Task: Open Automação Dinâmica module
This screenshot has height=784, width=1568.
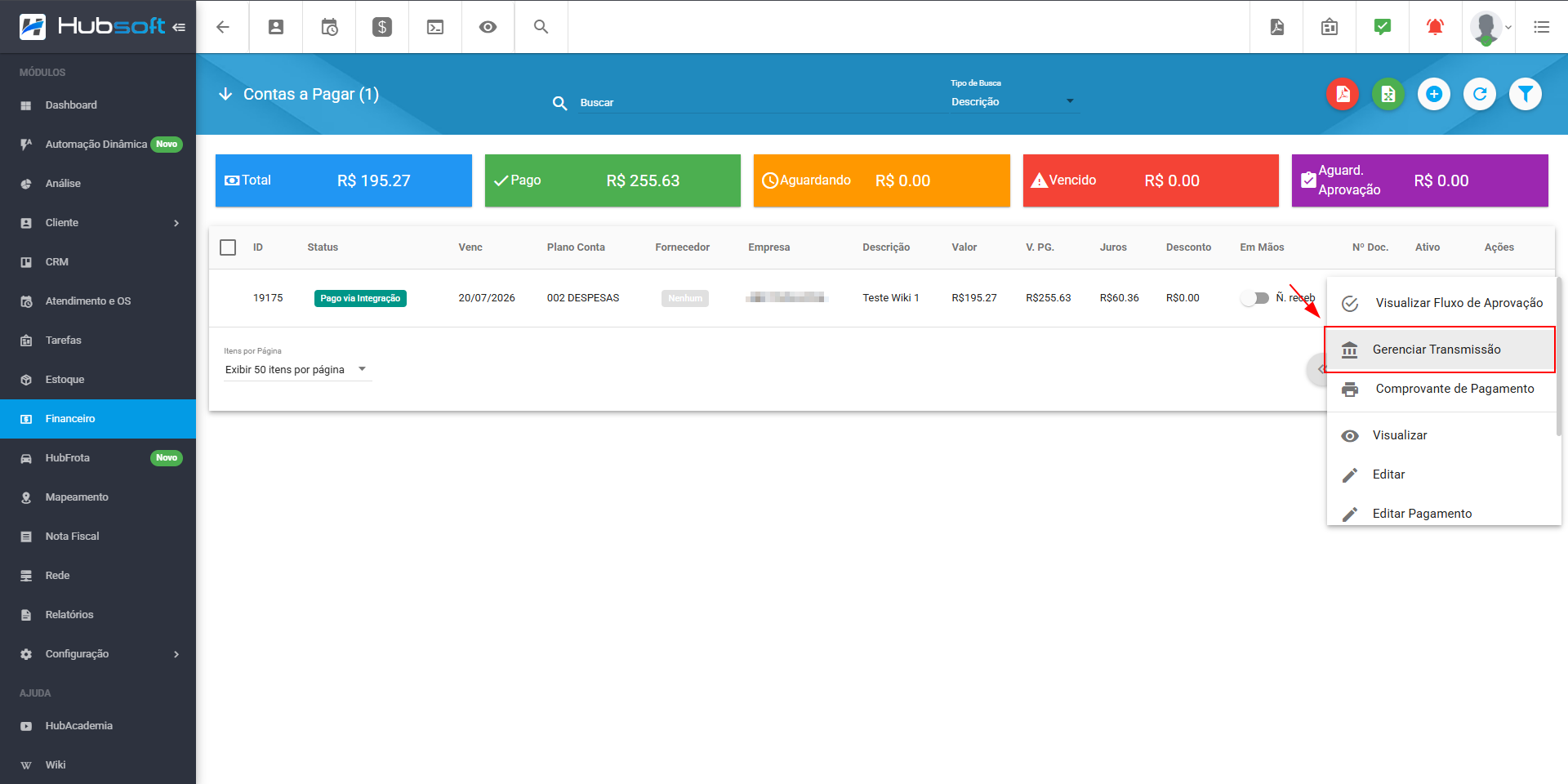Action: tap(98, 145)
